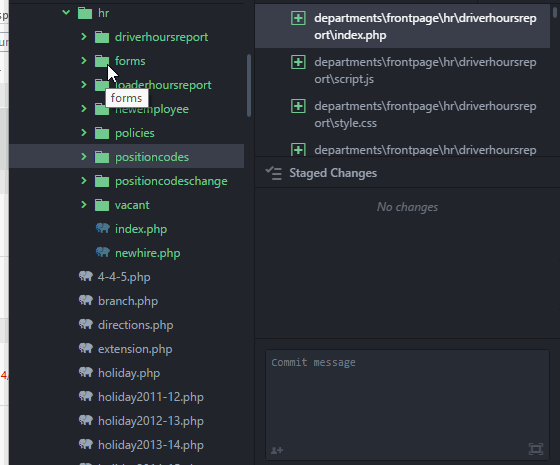Click the policies folder icon
This screenshot has width=560, height=465.
[102, 133]
